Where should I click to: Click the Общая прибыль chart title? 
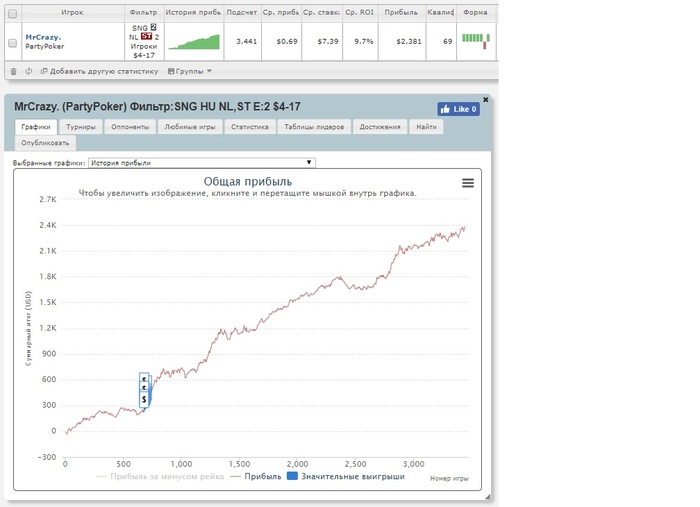[248, 182]
